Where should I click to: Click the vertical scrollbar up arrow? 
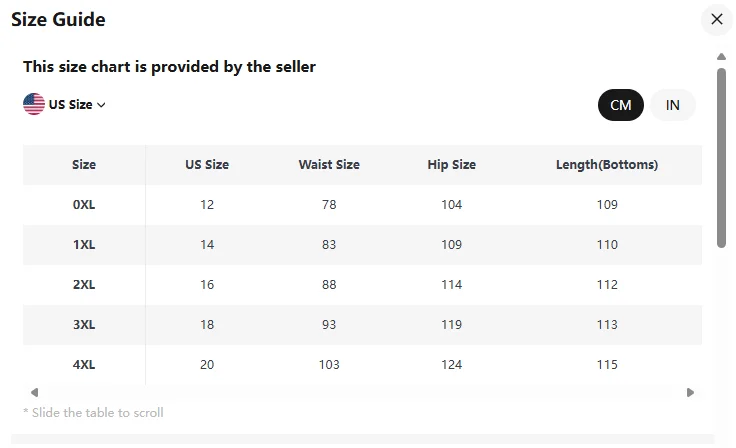pos(721,56)
